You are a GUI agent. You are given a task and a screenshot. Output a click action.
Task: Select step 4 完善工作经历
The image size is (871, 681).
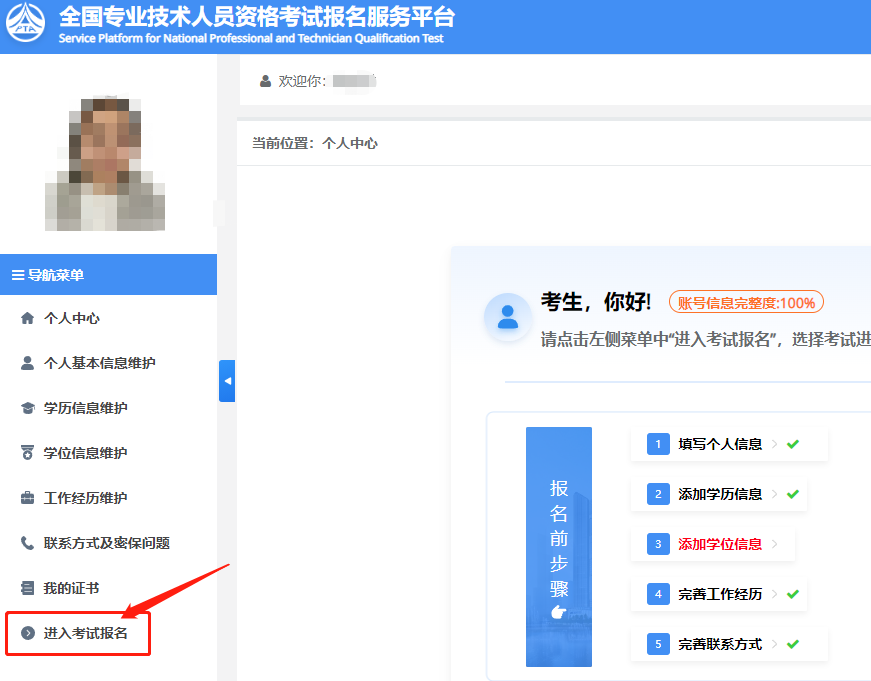(719, 594)
